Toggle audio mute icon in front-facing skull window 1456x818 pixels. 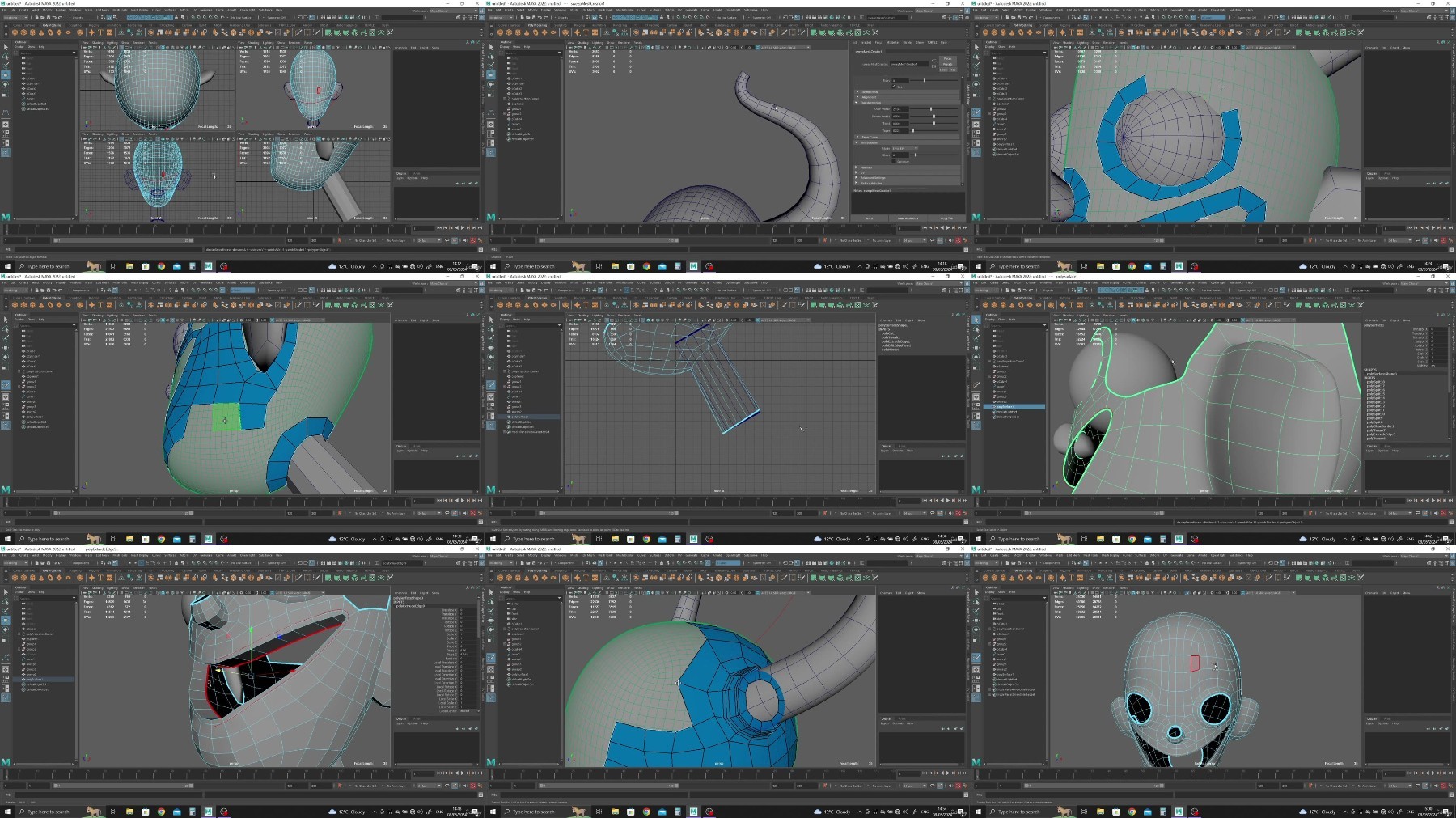(1435, 786)
